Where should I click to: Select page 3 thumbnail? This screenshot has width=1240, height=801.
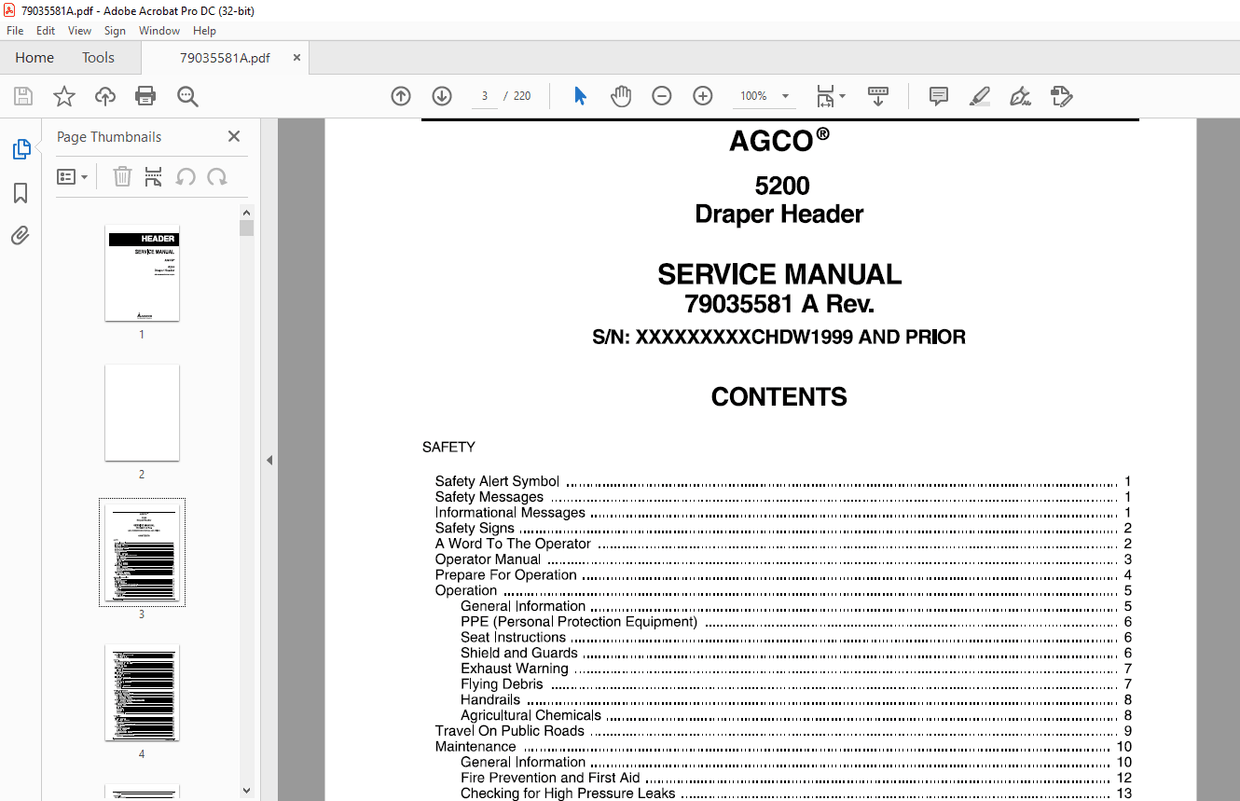click(x=142, y=552)
